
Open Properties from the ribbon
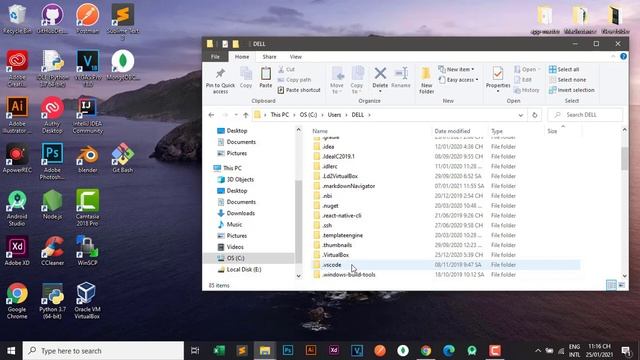498,78
